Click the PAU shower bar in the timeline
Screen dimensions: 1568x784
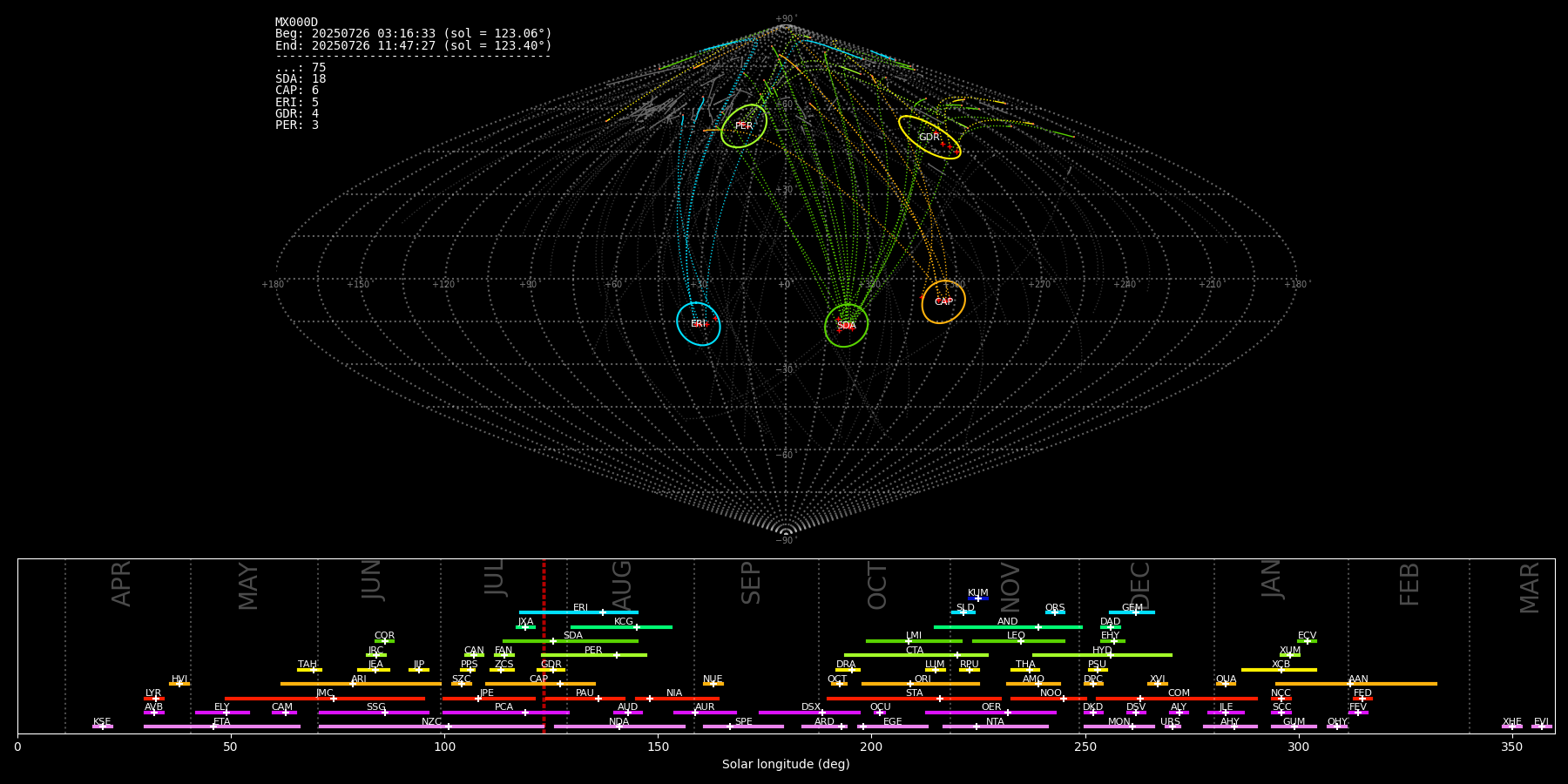pyautogui.click(x=585, y=699)
